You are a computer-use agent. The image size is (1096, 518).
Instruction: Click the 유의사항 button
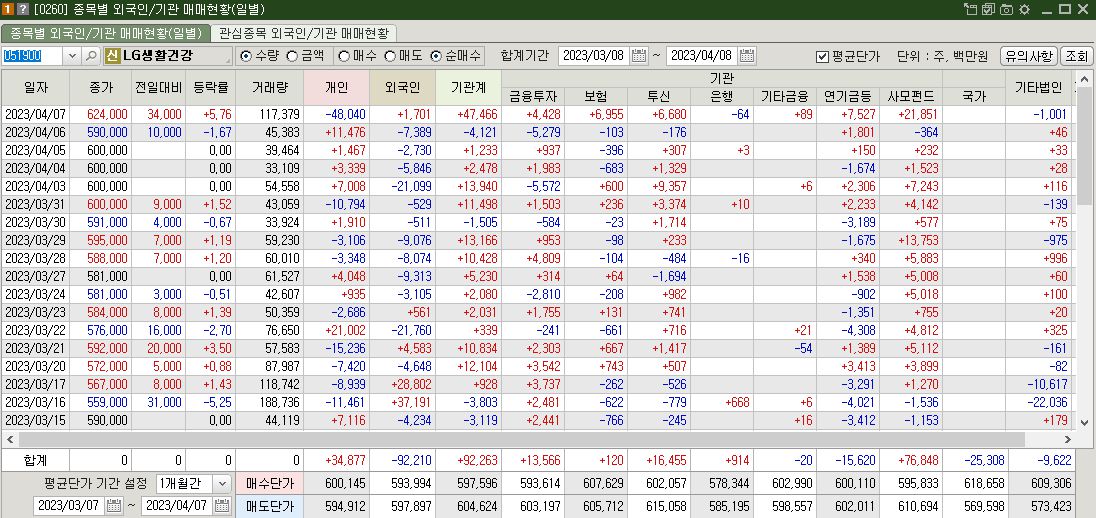tap(1028, 56)
